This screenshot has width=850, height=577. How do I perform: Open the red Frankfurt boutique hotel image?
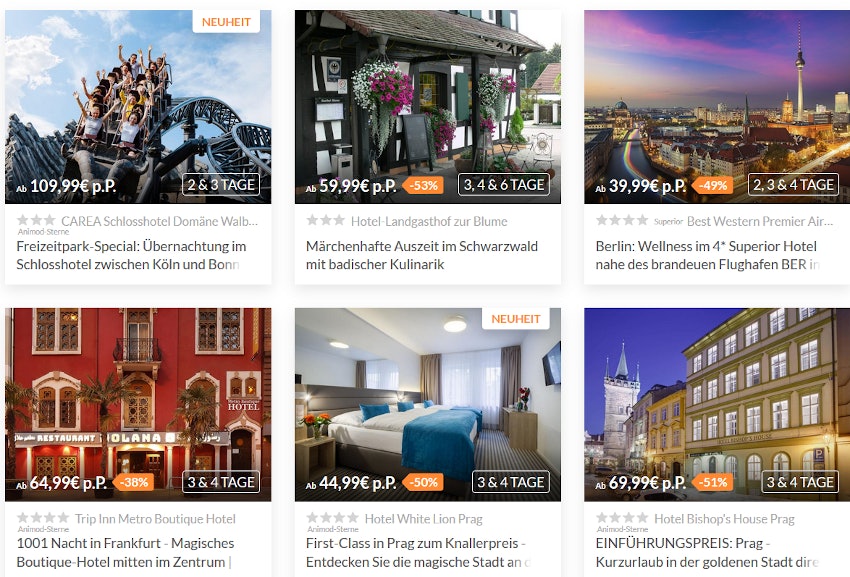pyautogui.click(x=138, y=405)
